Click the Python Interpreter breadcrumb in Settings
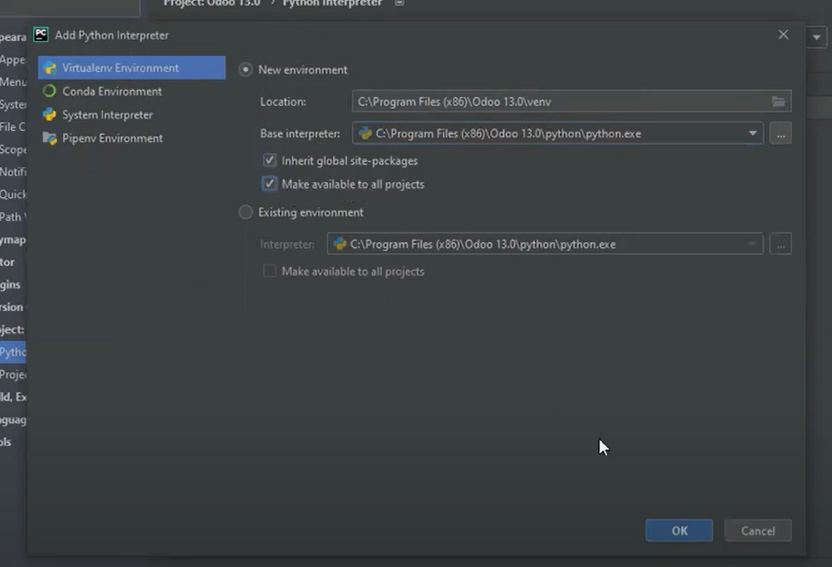 point(332,3)
